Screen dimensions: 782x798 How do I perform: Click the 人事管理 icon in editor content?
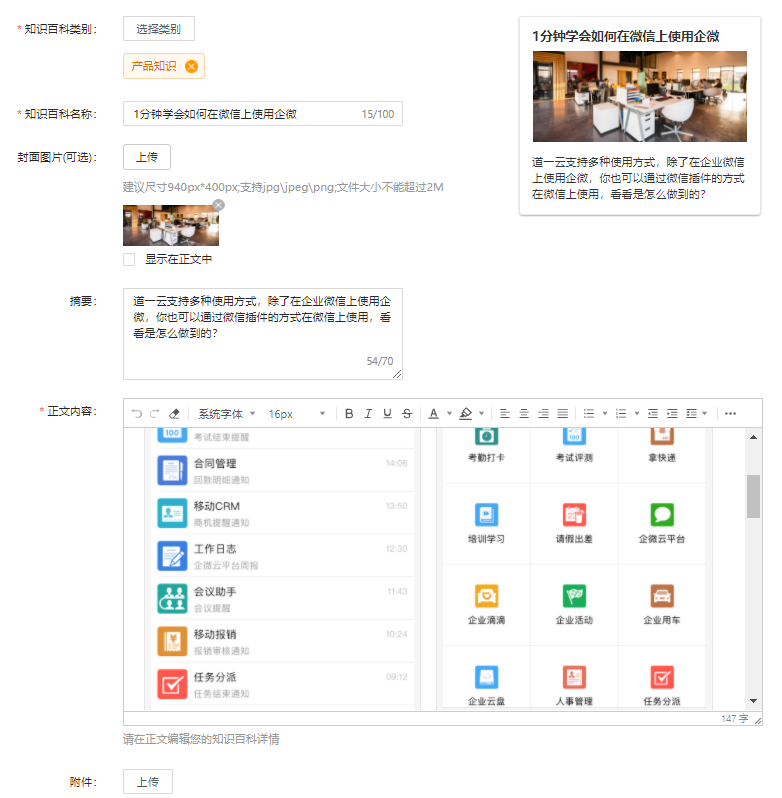point(574,677)
